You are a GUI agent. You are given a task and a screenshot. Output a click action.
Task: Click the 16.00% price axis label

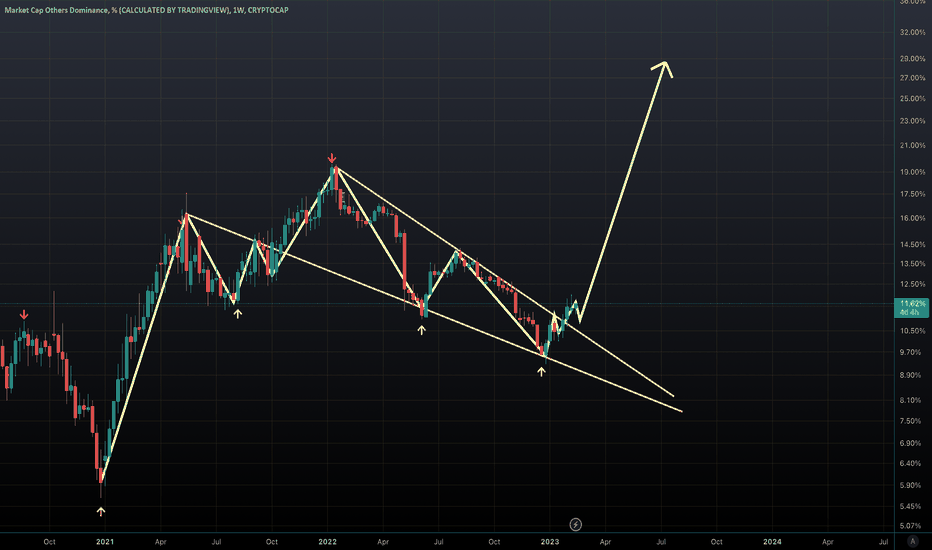(912, 218)
